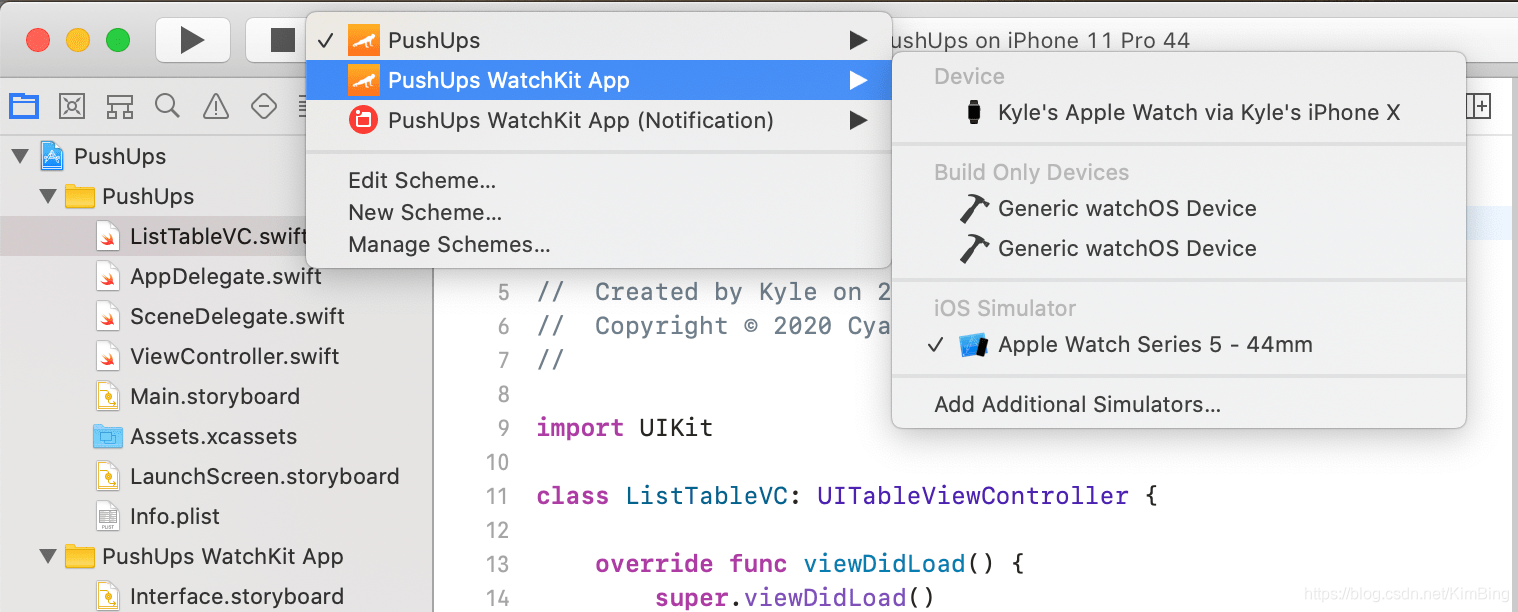This screenshot has height=612, width=1518.
Task: Collapse the PushUps WatchKit App group
Action: click(47, 556)
